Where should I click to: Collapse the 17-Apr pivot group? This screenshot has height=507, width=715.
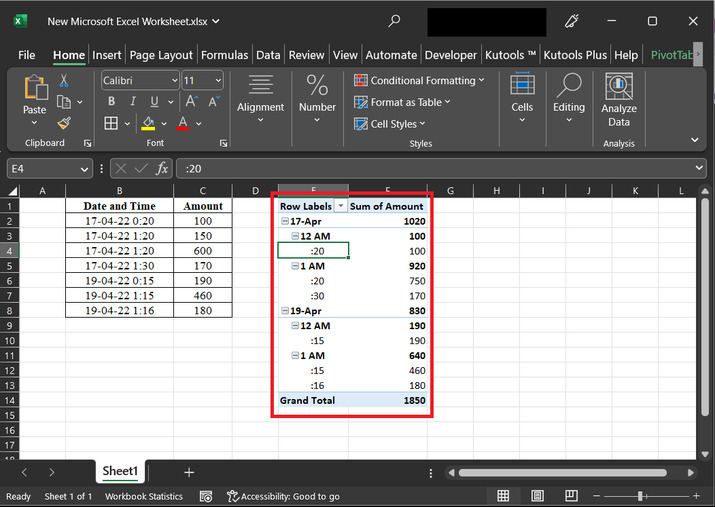click(285, 221)
